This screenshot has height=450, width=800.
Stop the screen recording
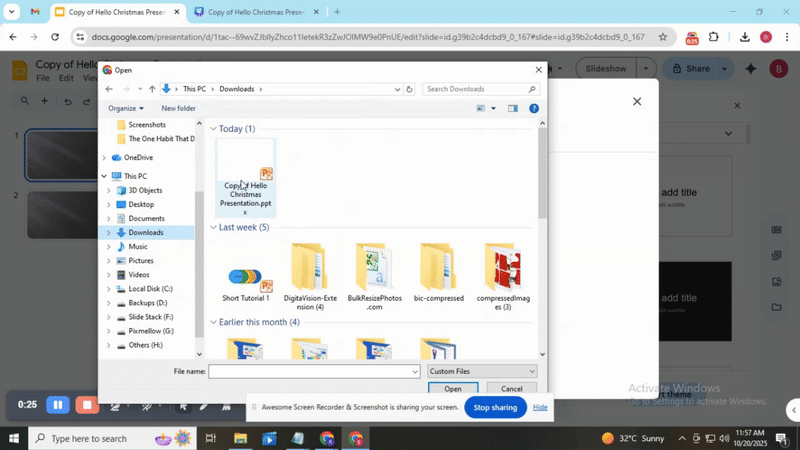88,405
